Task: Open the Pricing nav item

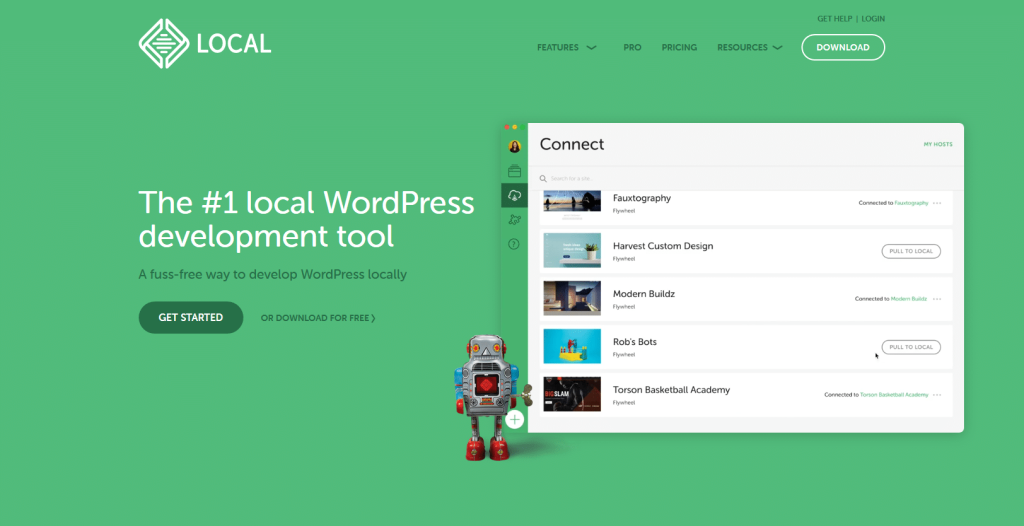Action: [679, 48]
